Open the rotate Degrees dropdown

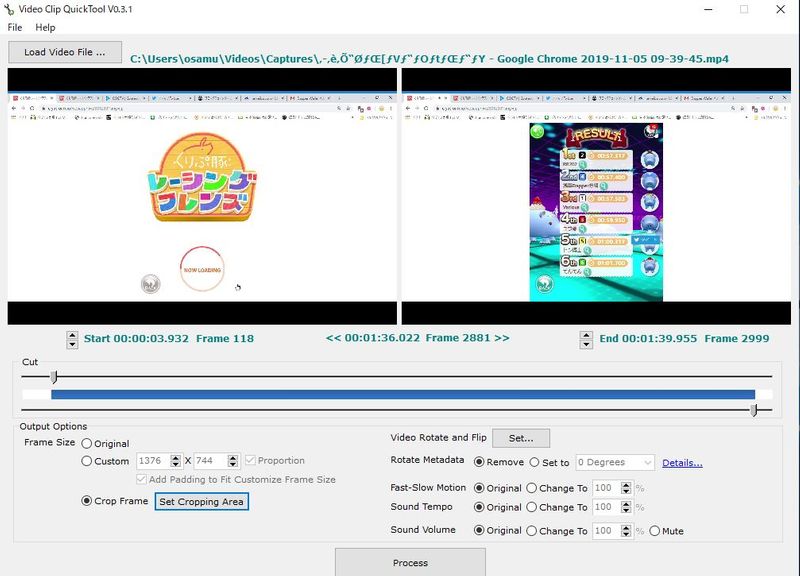(615, 463)
